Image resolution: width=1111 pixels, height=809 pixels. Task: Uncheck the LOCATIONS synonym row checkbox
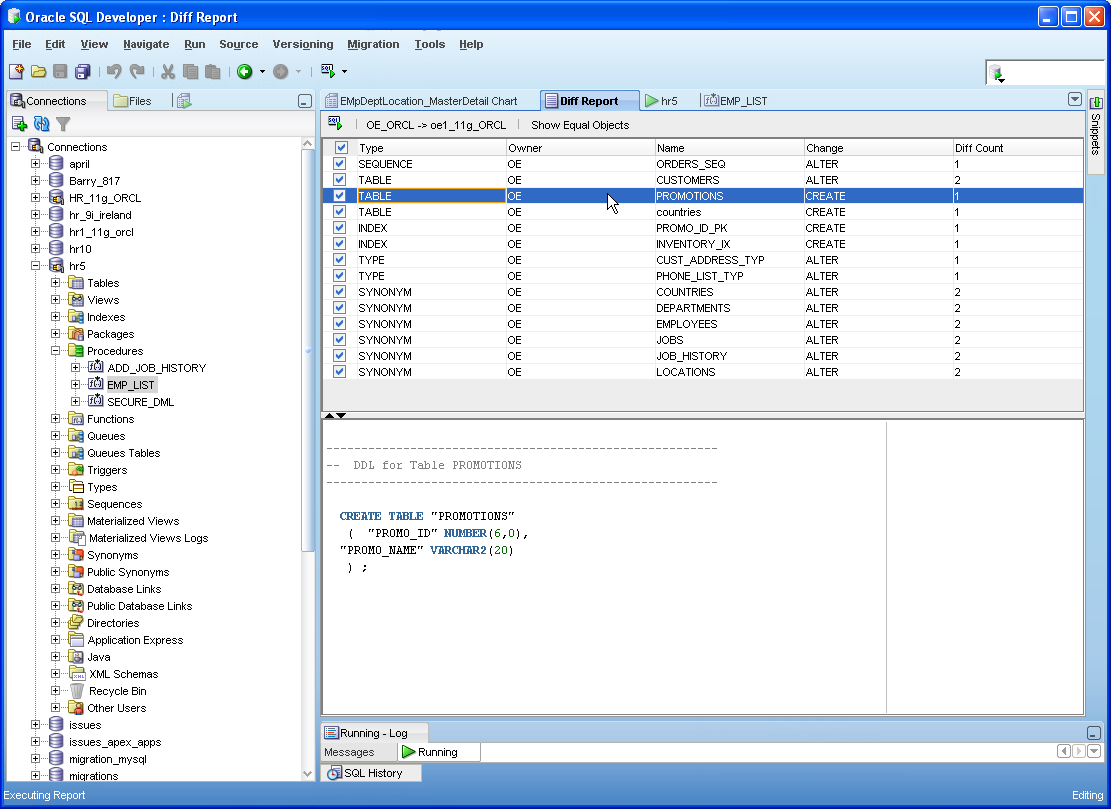(340, 372)
